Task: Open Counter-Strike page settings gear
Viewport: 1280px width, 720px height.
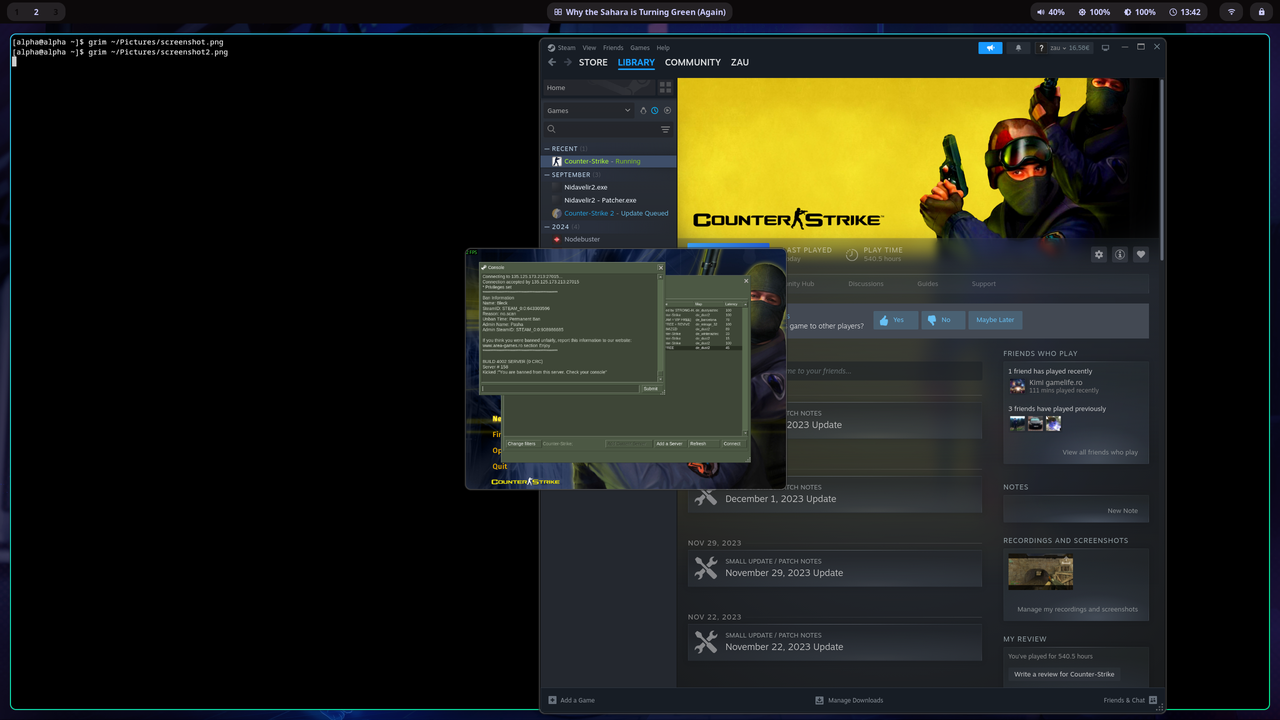Action: point(1099,254)
